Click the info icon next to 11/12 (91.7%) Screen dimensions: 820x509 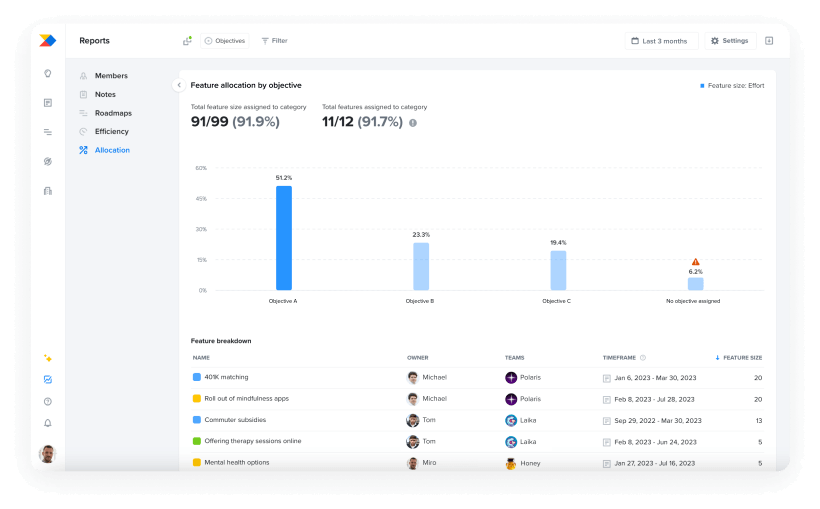413,123
